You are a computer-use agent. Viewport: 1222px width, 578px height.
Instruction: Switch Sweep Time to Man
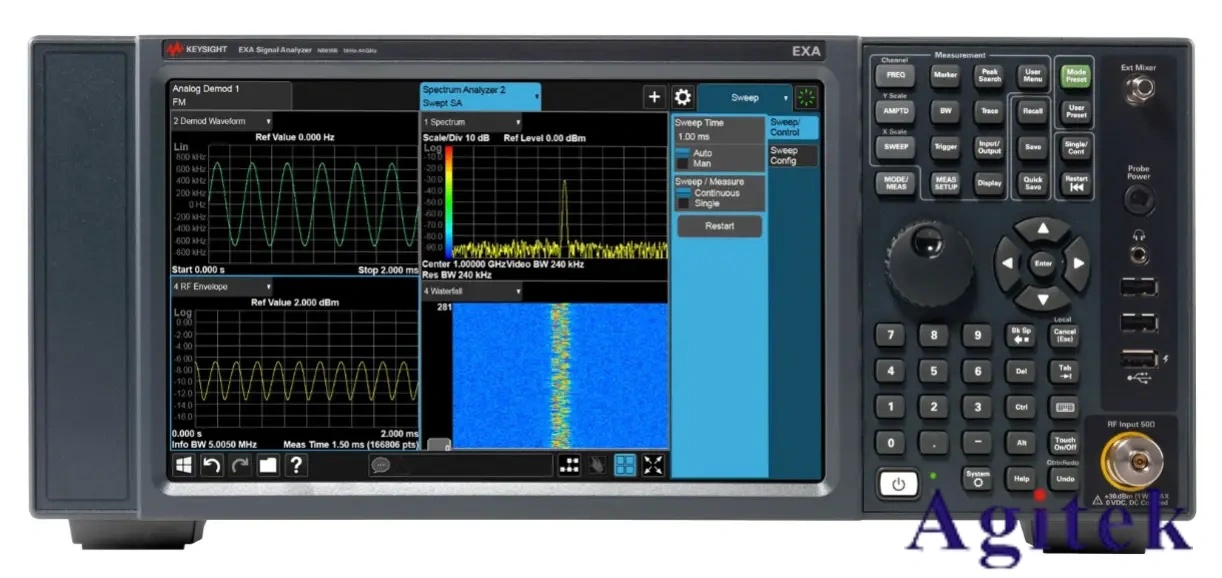[x=684, y=164]
